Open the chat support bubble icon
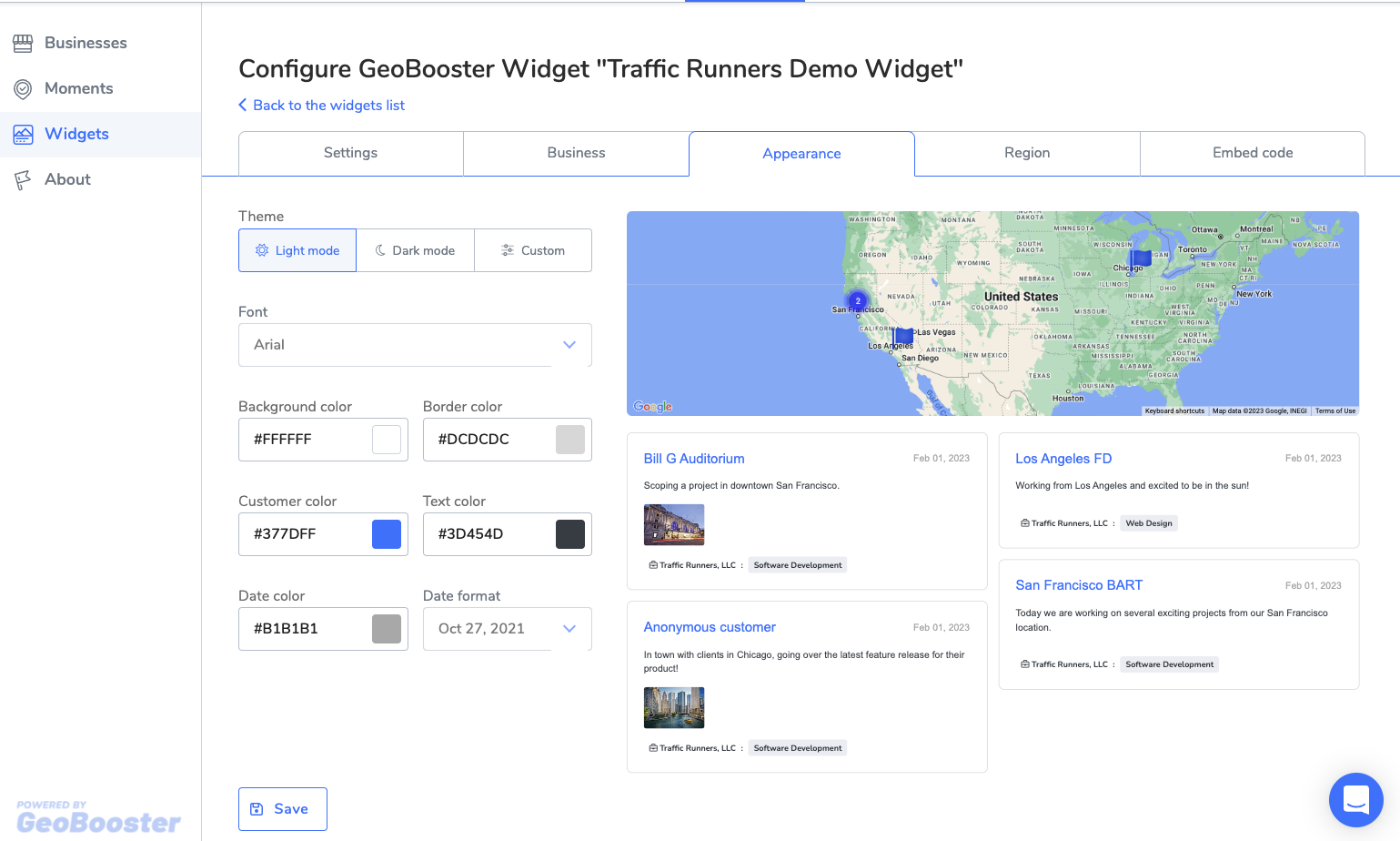The width and height of the screenshot is (1400, 841). [x=1355, y=800]
